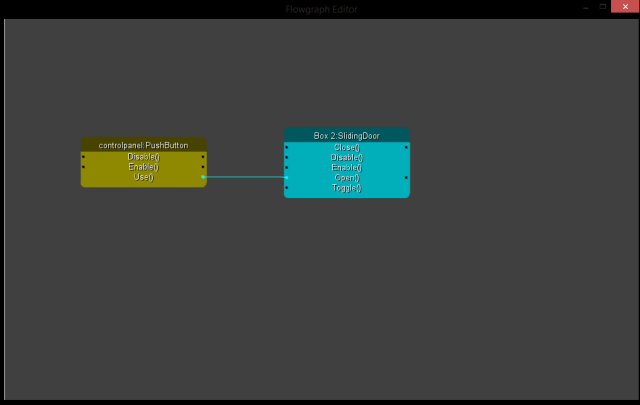640x405 pixels.
Task: Click Disable() entry in the PushButton node
Action: pyautogui.click(x=143, y=157)
